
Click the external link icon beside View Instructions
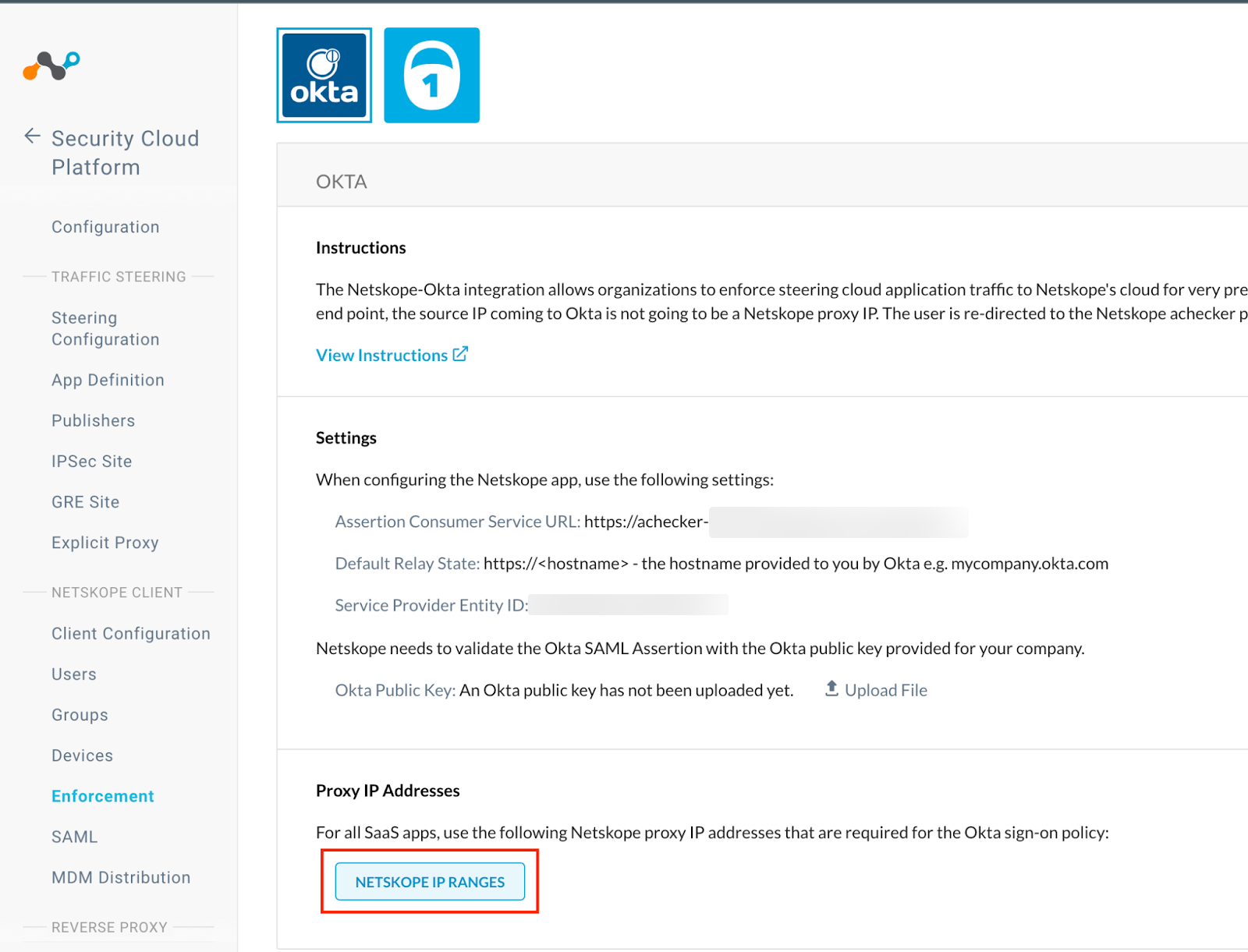coord(460,354)
